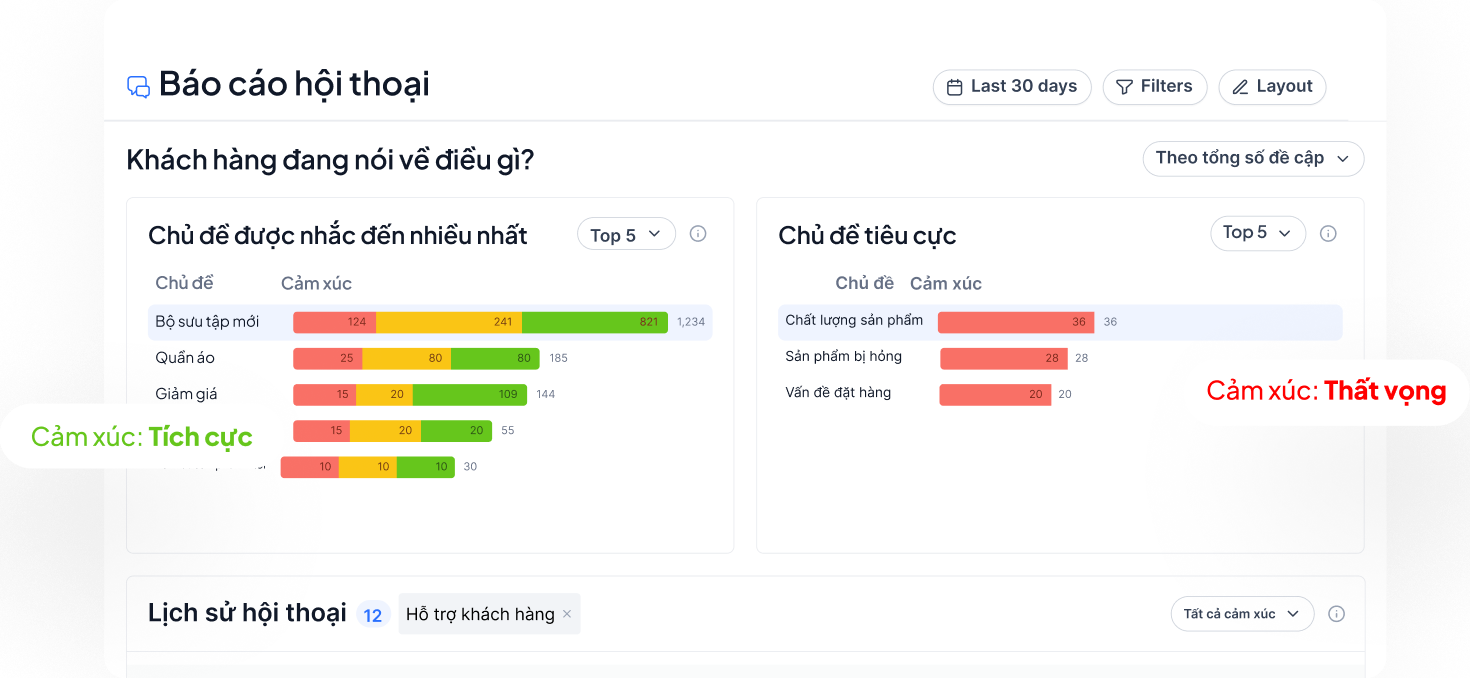The image size is (1470, 678).
Task: Click the Layout edit button
Action: pos(1272,87)
